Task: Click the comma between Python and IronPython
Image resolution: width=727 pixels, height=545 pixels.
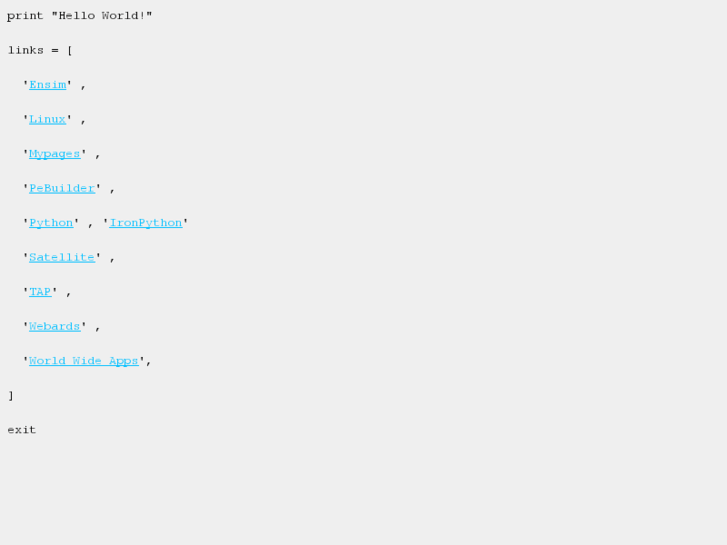Action: (x=91, y=225)
